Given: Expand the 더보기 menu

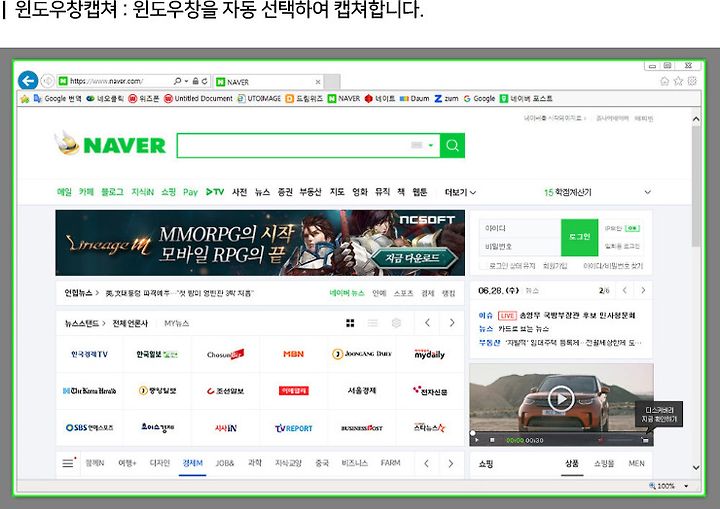Looking at the screenshot, I should pyautogui.click(x=460, y=192).
